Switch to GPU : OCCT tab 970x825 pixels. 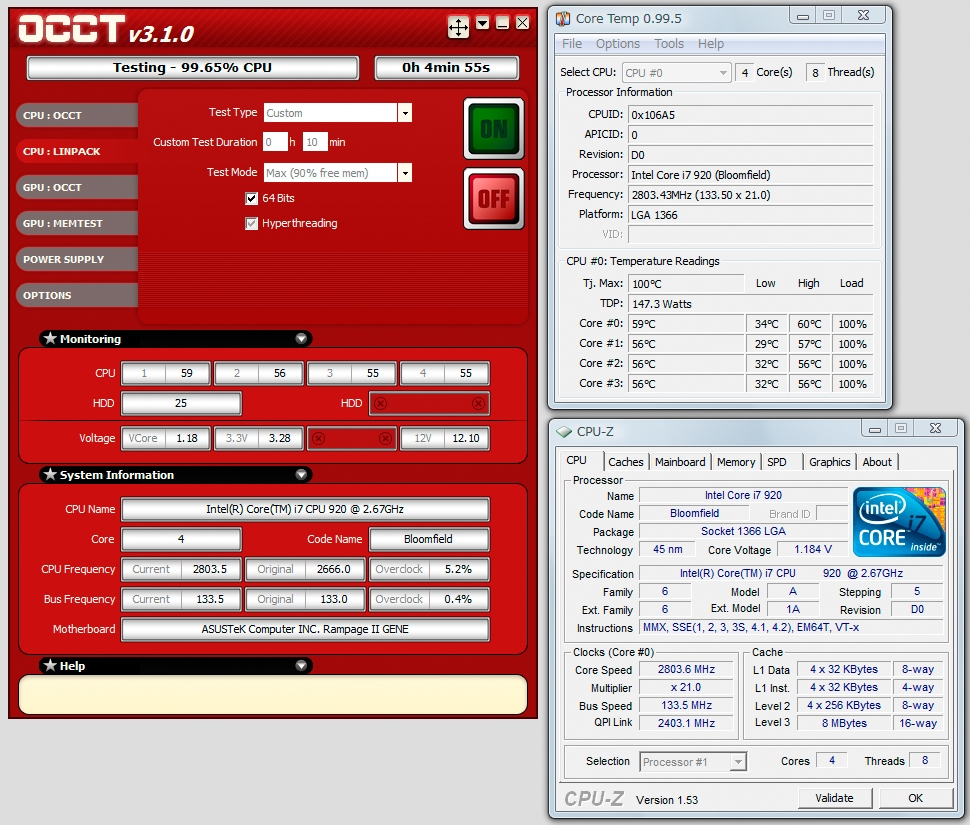77,187
